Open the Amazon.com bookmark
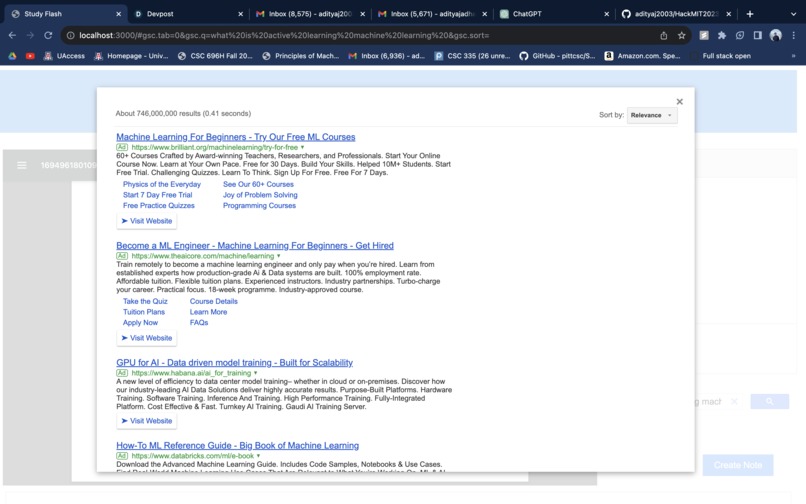 (642, 56)
